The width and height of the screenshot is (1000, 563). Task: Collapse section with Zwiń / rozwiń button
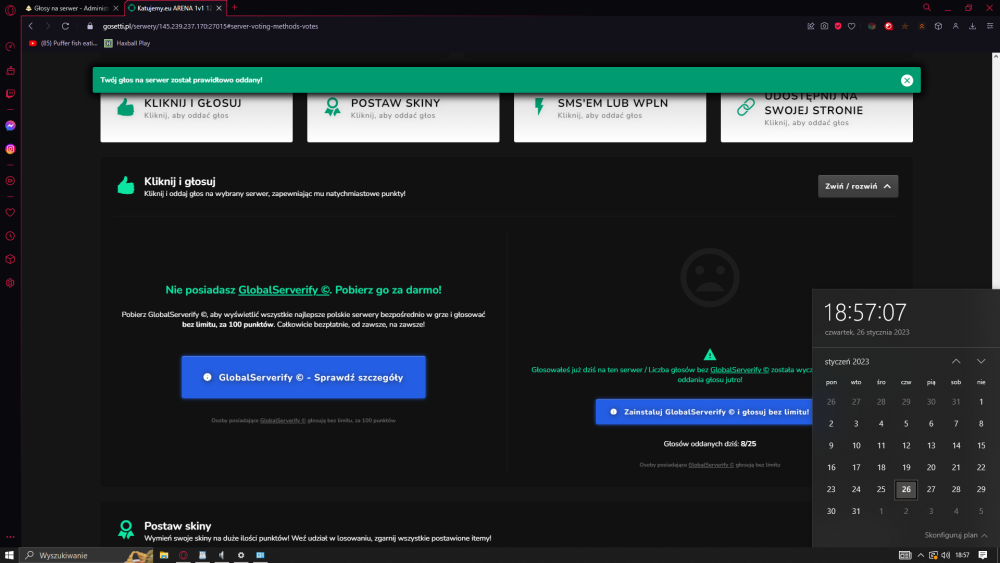pos(858,186)
